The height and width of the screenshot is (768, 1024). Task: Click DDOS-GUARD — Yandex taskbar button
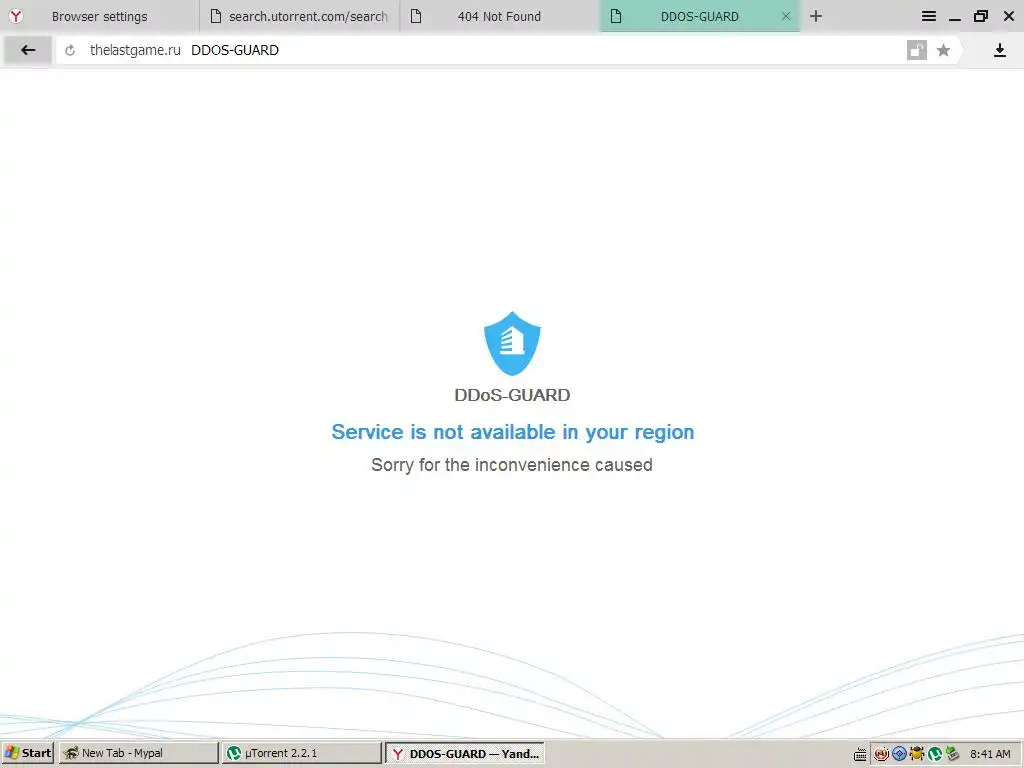465,753
